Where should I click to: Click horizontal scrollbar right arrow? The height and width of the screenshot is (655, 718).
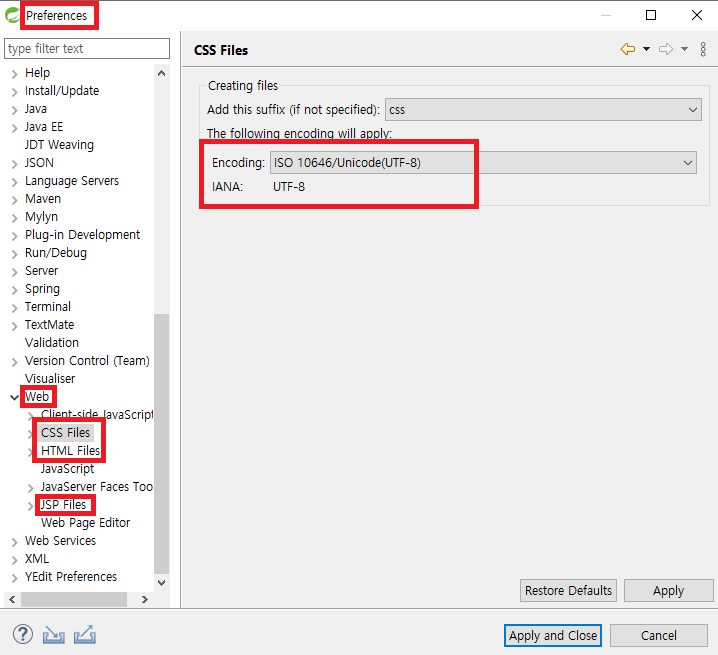coord(145,599)
